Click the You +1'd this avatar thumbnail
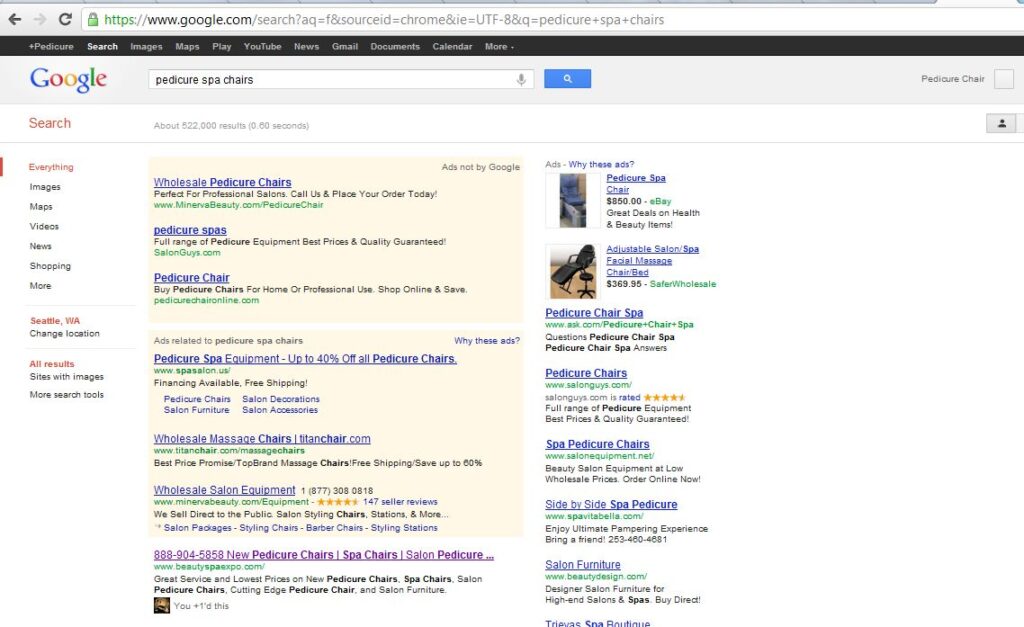Viewport: 1024px width, 627px height. click(x=161, y=605)
